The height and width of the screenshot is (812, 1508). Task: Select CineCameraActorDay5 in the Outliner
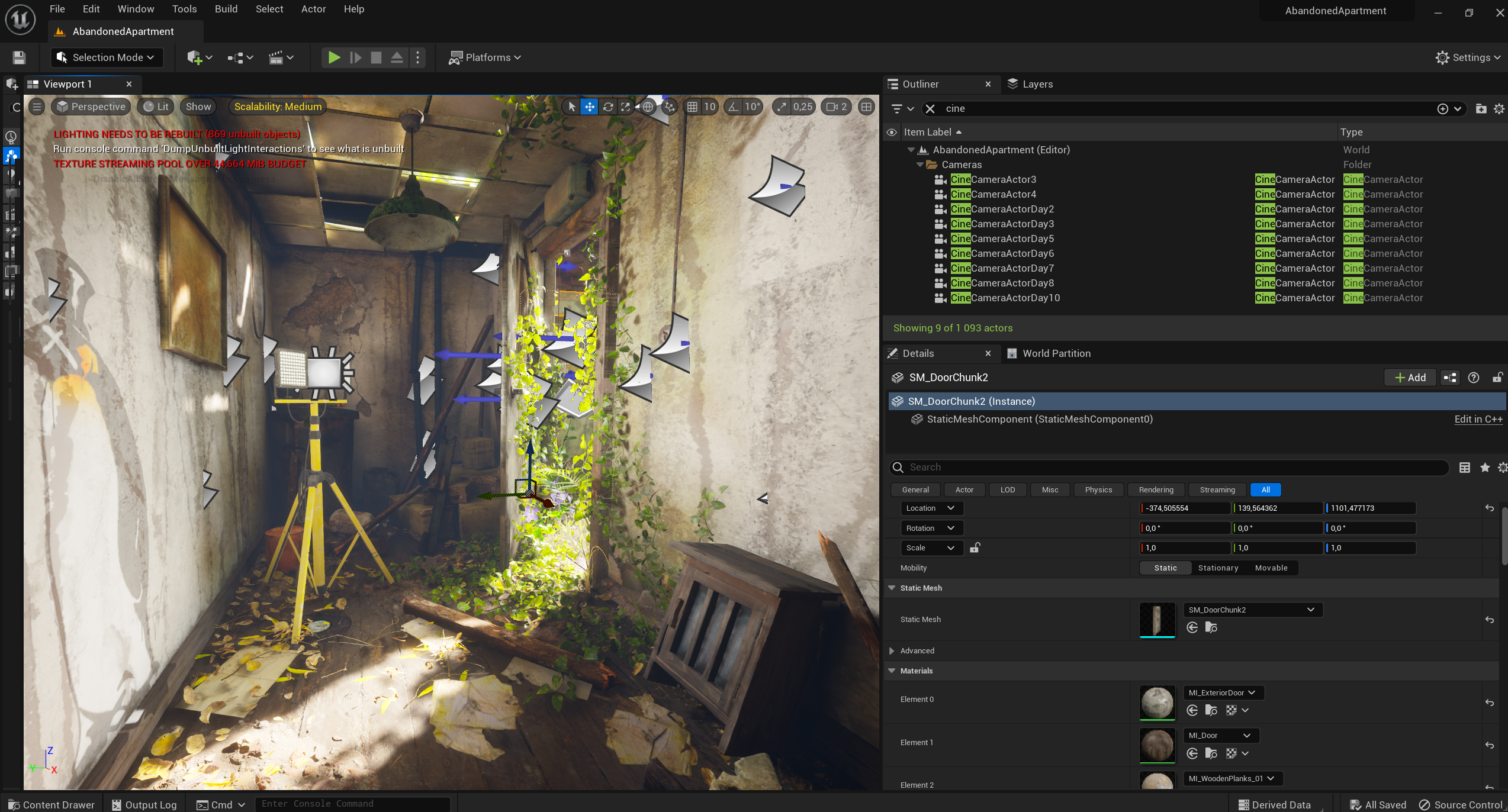pyautogui.click(x=1002, y=239)
